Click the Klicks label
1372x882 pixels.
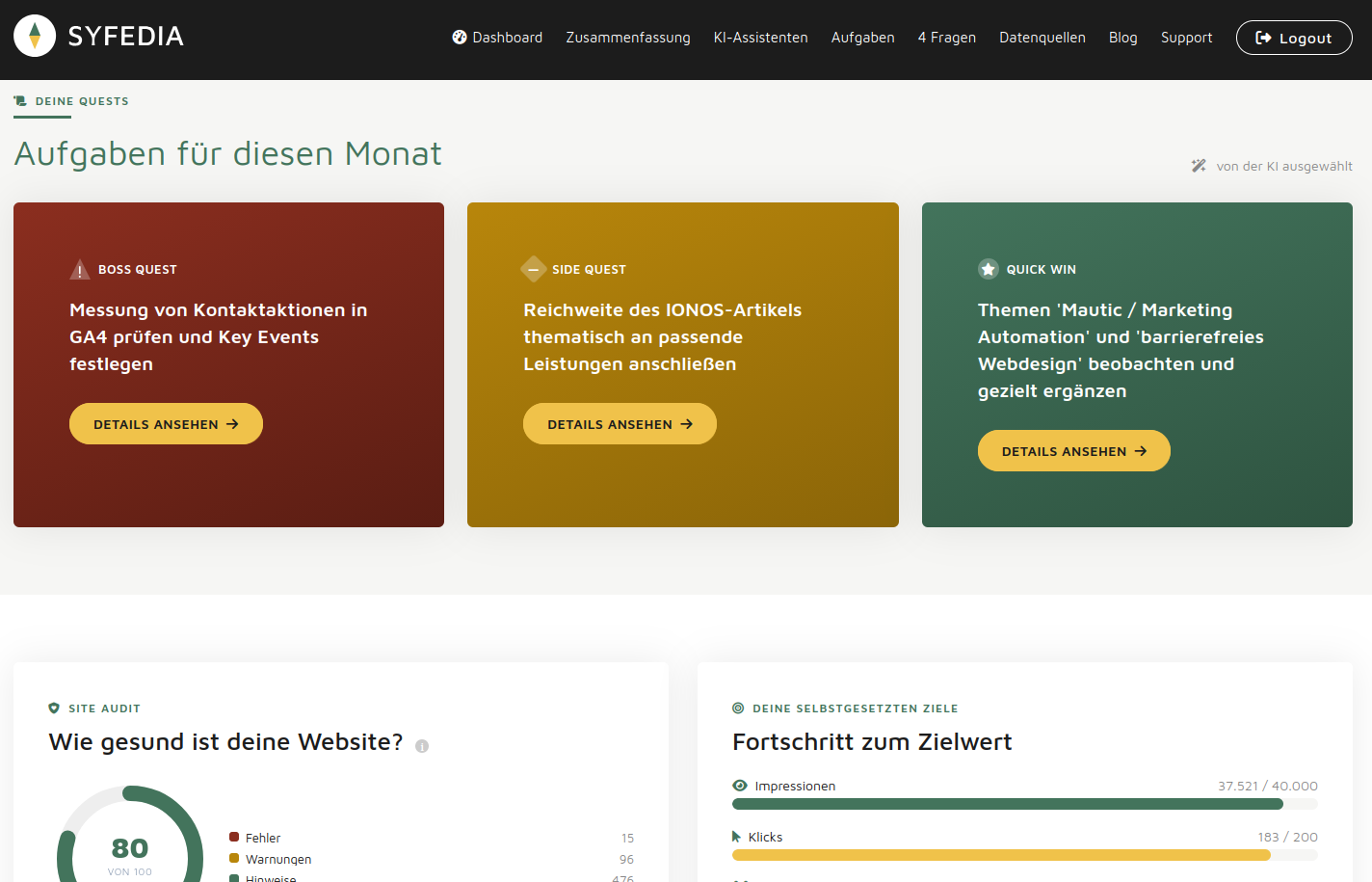[x=765, y=838]
